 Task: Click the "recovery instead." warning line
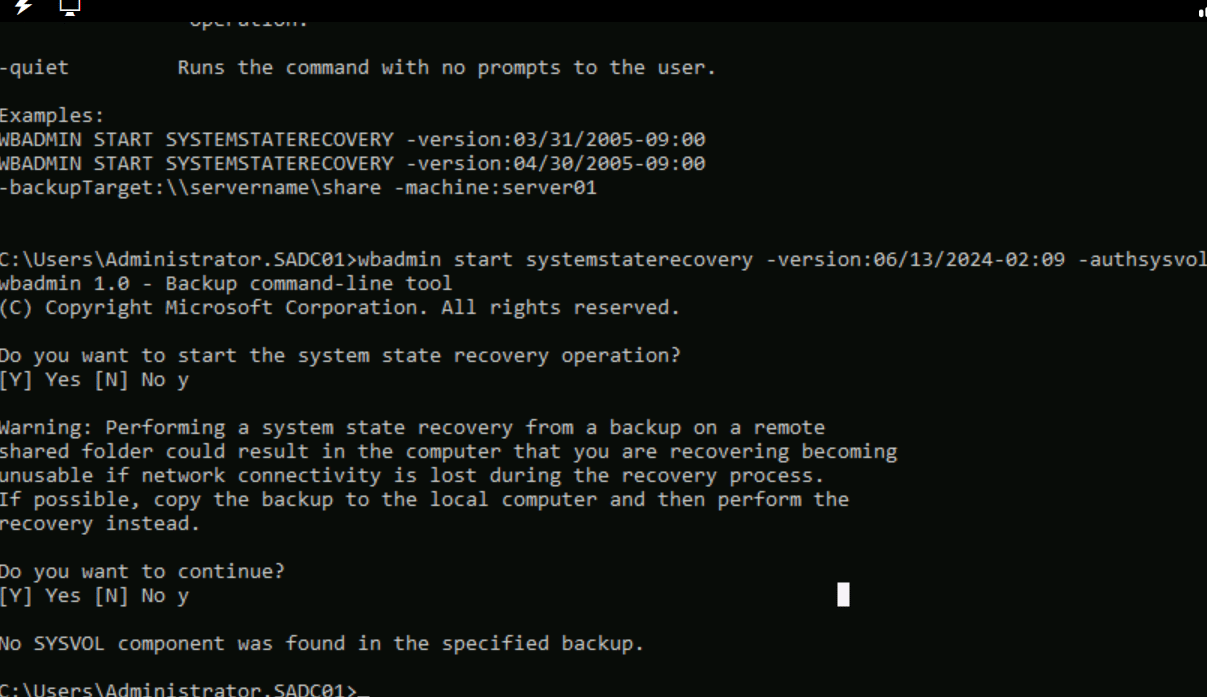[100, 524]
